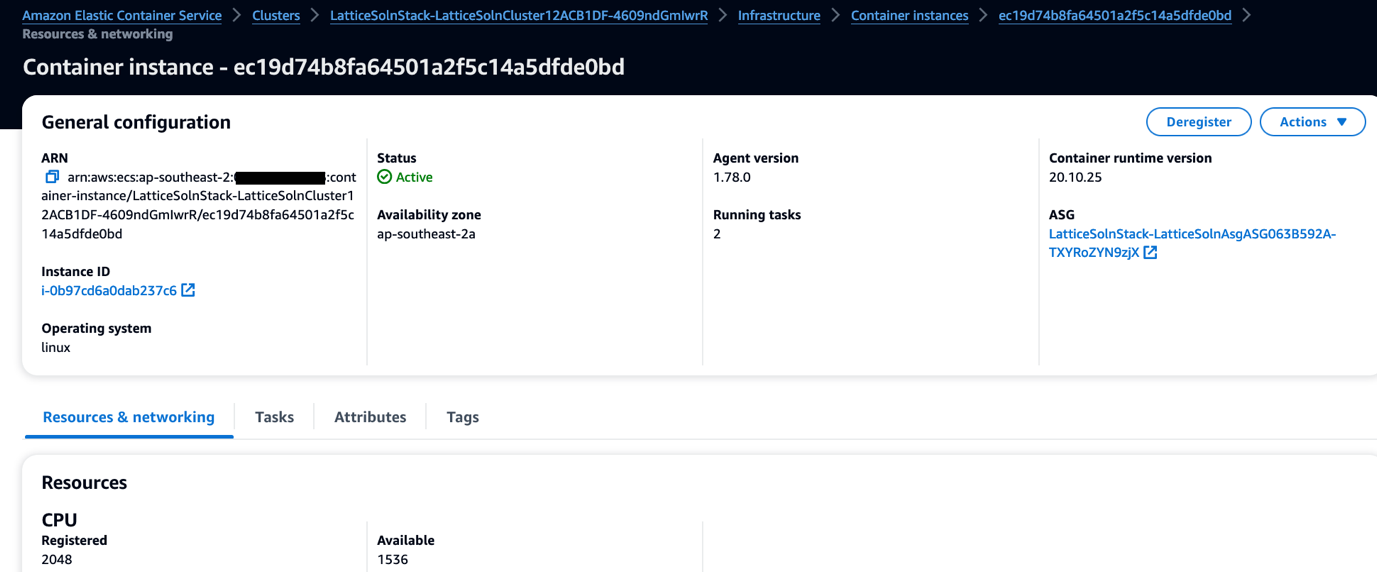Go to Infrastructure breadcrumb link

coord(779,15)
